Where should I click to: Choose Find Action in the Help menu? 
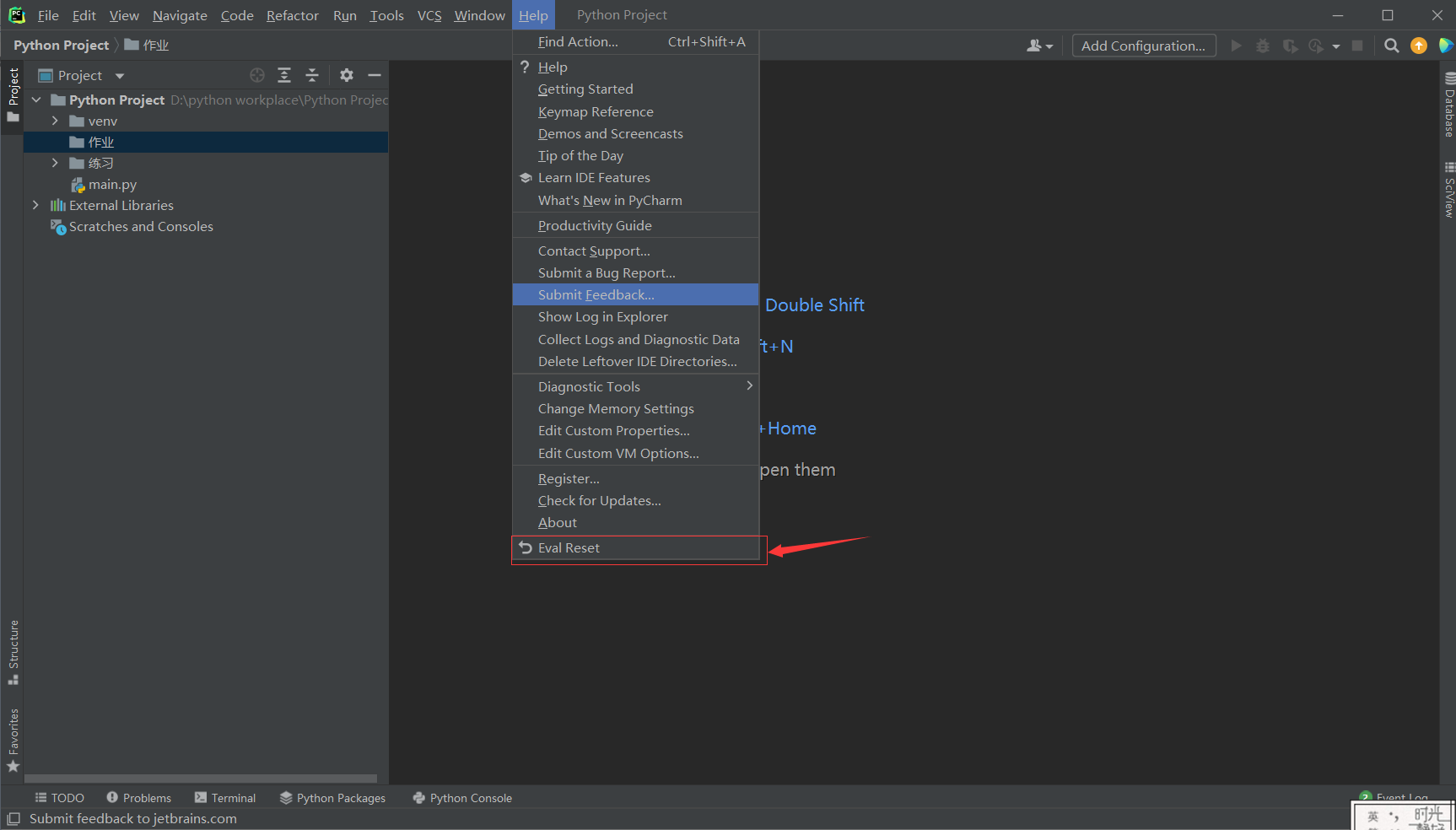[x=636, y=41]
